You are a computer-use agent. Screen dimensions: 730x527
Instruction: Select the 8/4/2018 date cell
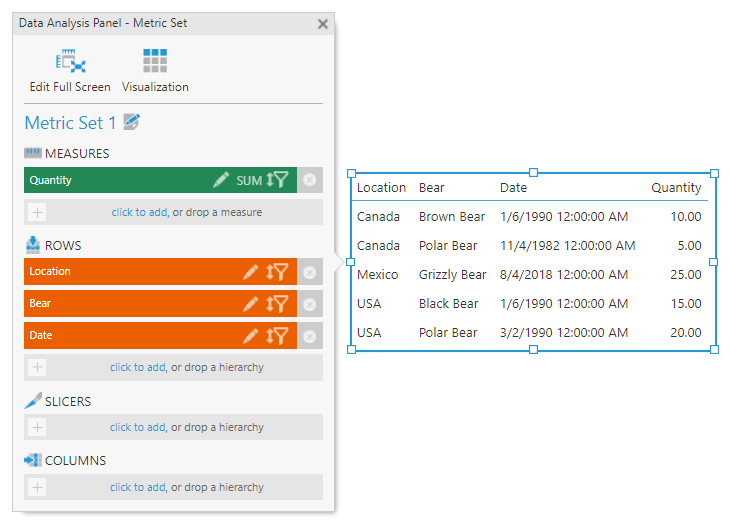click(x=564, y=275)
